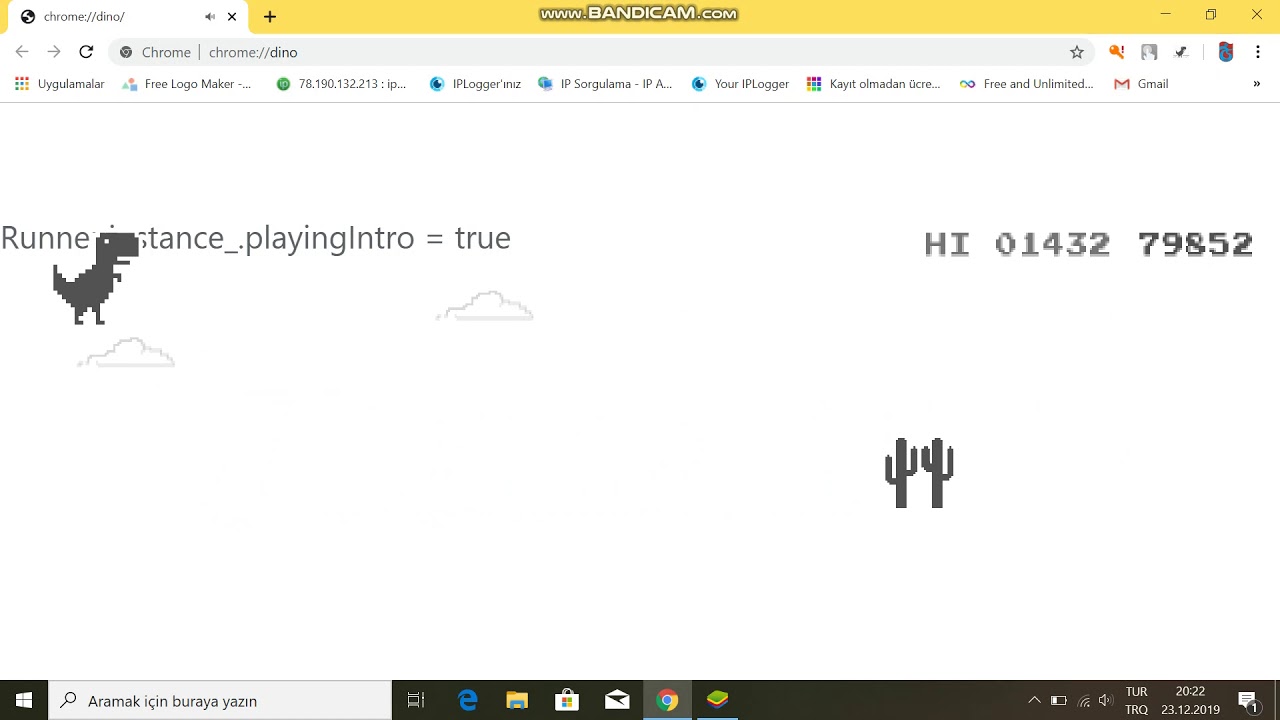Click the forward navigation arrow
The width and height of the screenshot is (1280, 720).
click(x=54, y=52)
